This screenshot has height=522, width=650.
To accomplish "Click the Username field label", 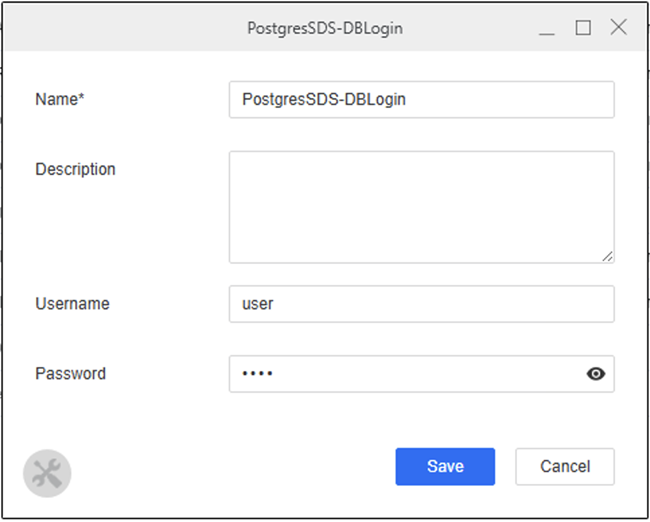I will (72, 303).
